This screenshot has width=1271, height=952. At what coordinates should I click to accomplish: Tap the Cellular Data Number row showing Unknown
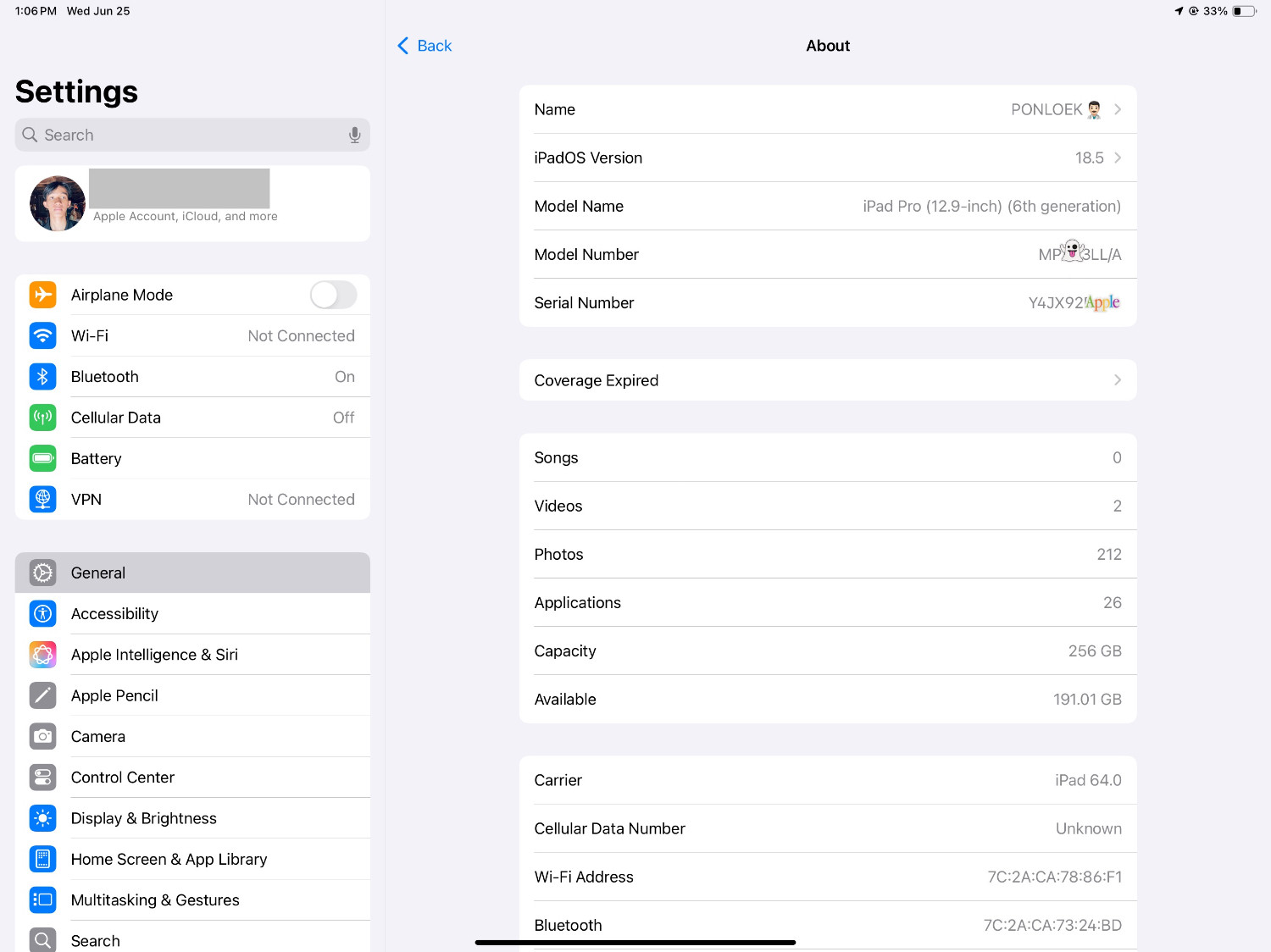coord(828,828)
